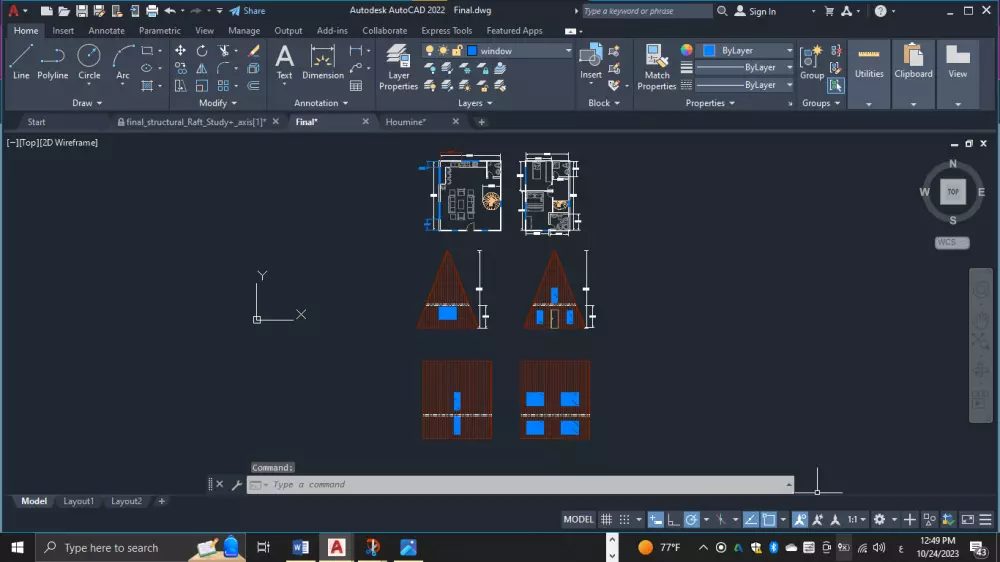Select the Mirror tool
Viewport: 1000px width, 562px height.
(x=202, y=68)
